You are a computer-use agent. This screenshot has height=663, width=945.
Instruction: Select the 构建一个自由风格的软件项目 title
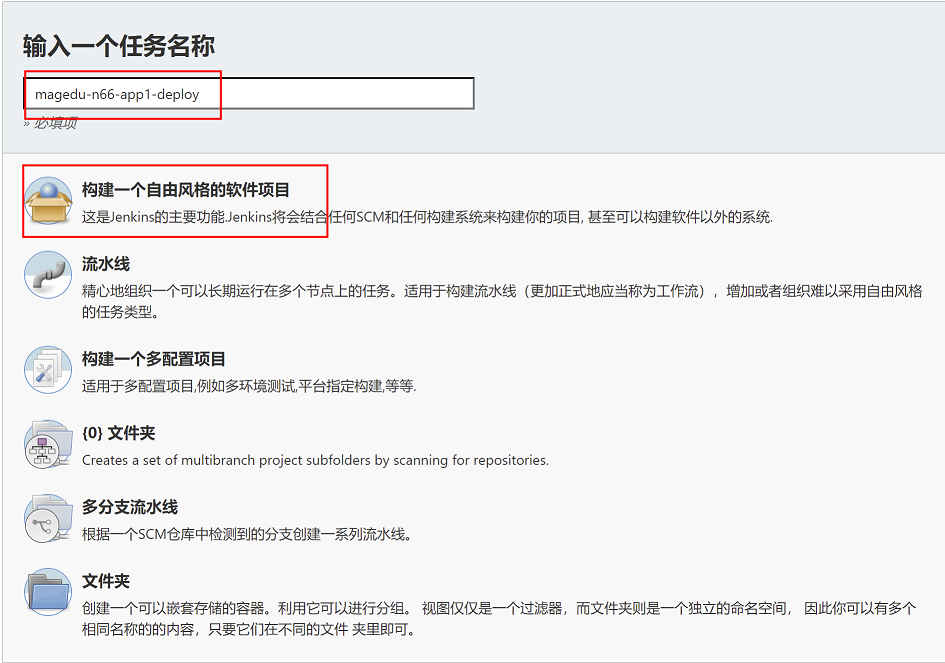point(186,190)
